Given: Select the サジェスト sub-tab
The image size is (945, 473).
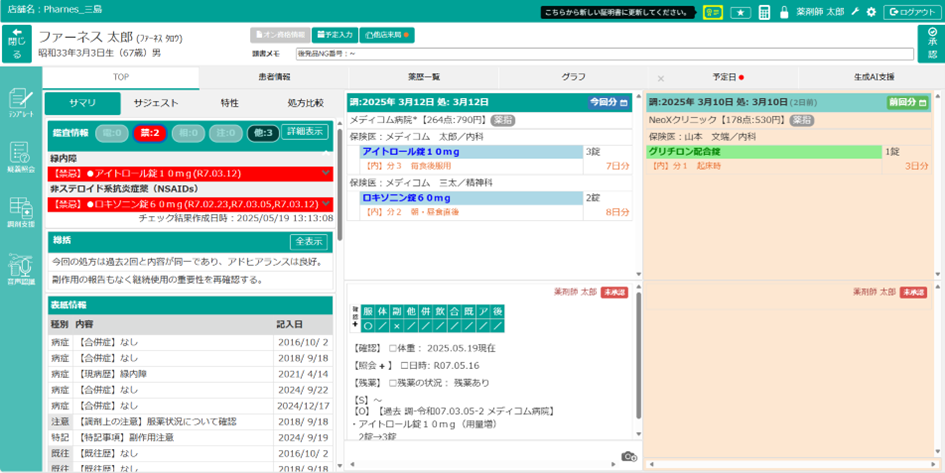Looking at the screenshot, I should [x=156, y=103].
